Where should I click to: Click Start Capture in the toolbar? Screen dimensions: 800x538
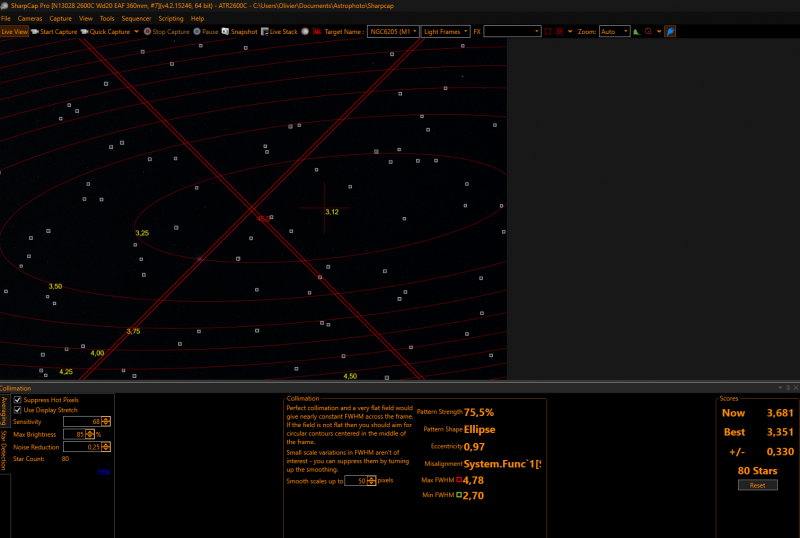pyautogui.click(x=54, y=32)
